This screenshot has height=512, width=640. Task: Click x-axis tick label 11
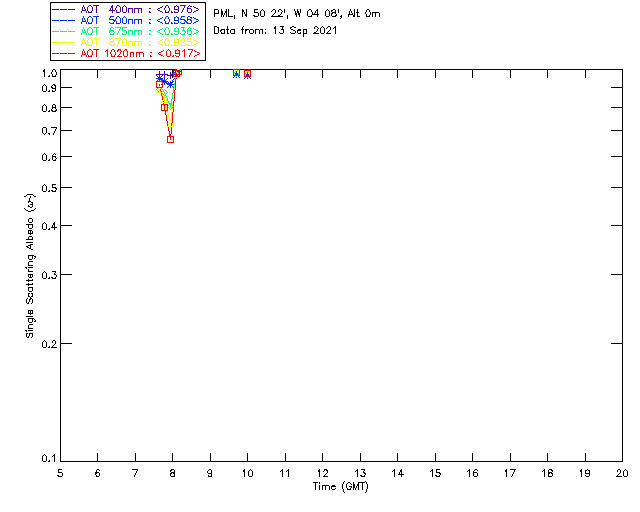click(x=285, y=473)
